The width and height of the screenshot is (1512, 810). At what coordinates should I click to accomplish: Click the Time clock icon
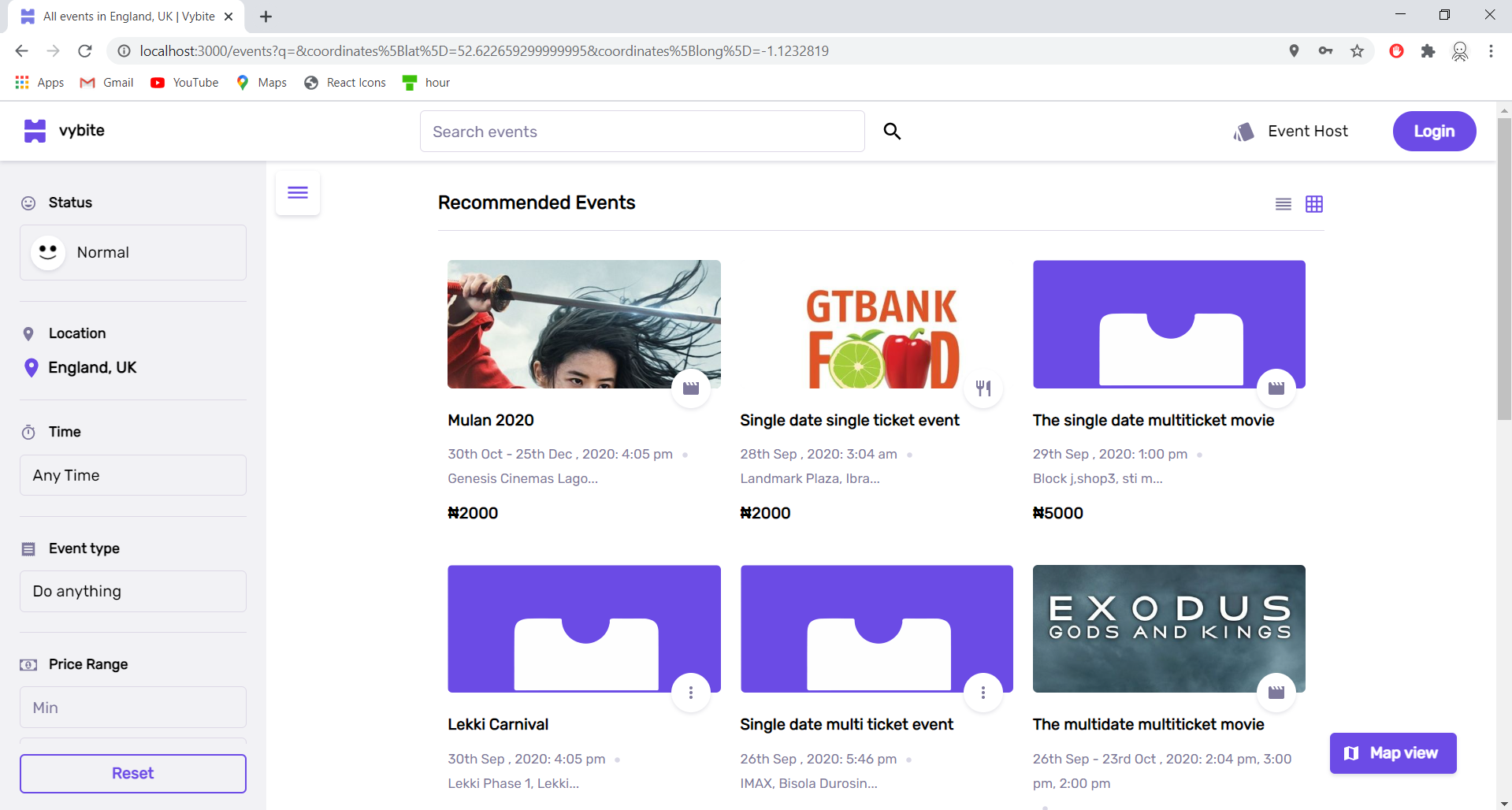pos(28,432)
